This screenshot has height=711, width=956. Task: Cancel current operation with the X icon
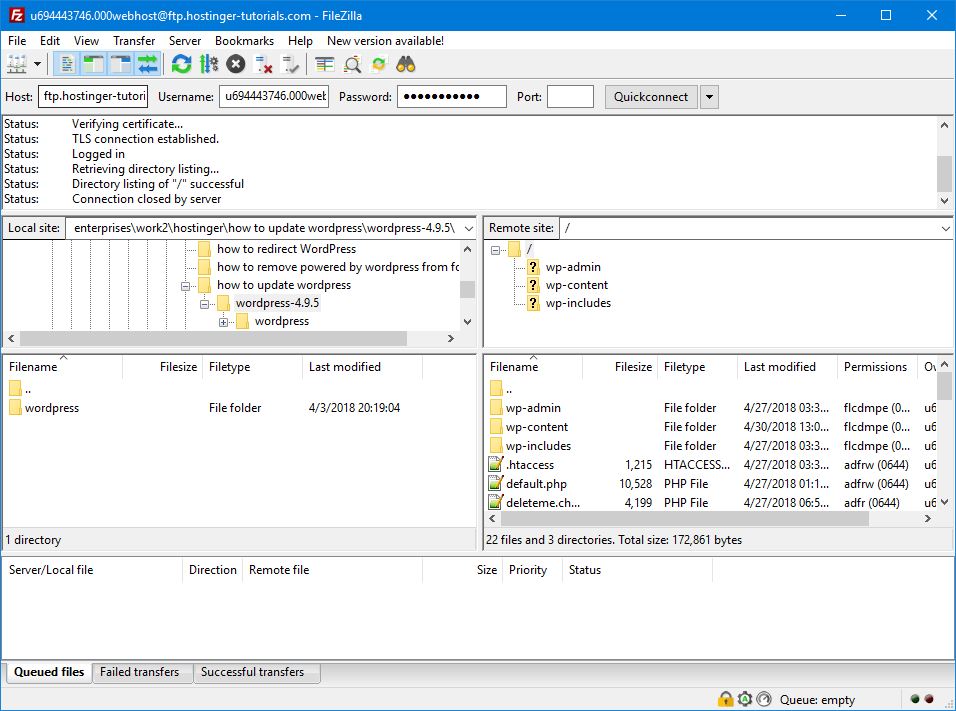coord(236,65)
